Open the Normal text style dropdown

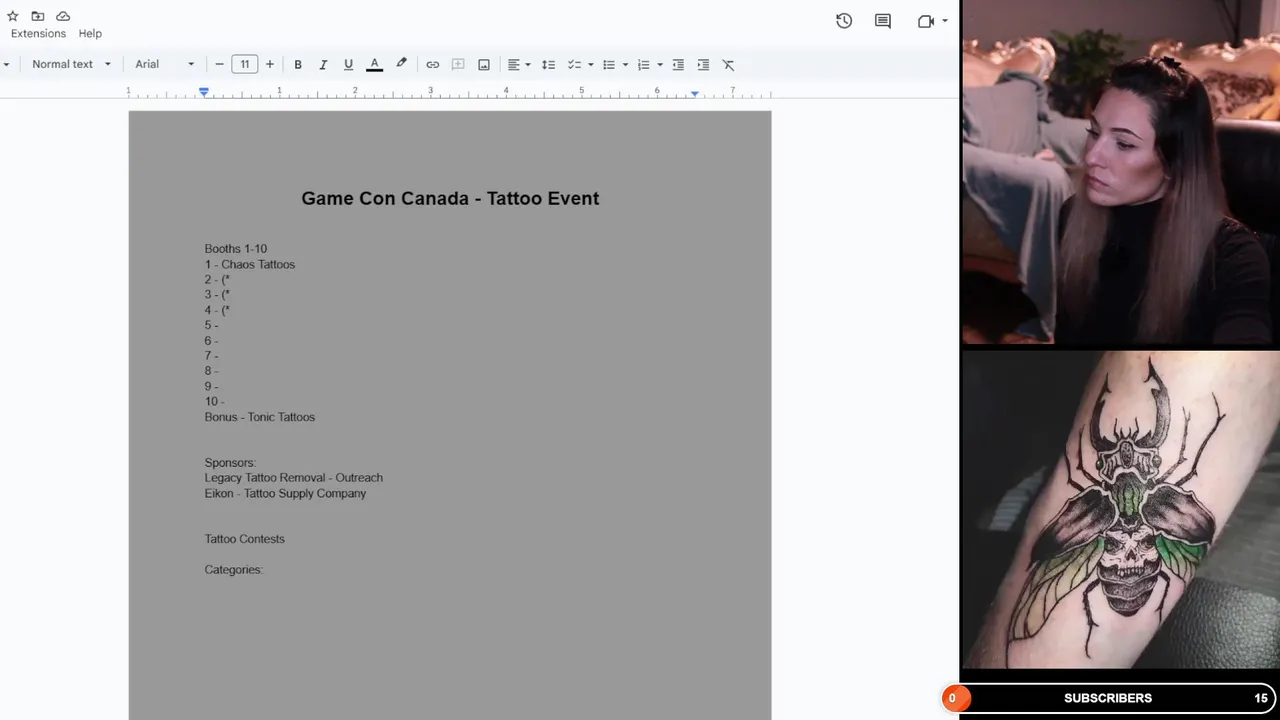coord(71,64)
